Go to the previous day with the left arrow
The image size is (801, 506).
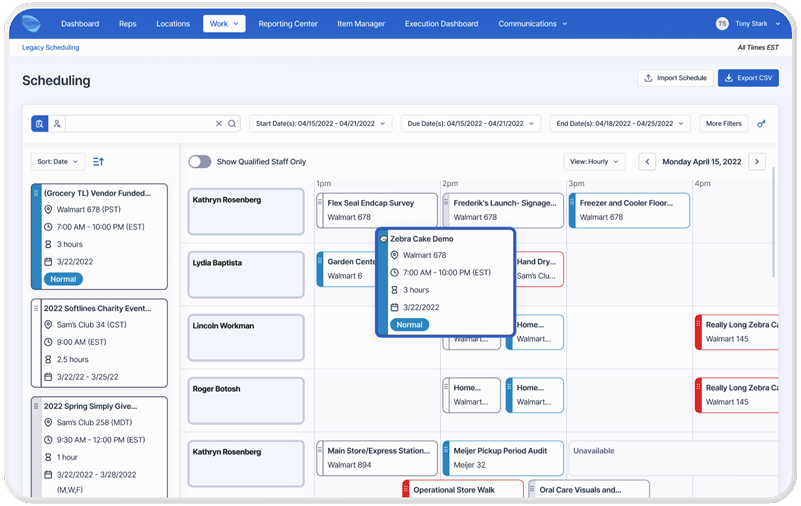point(647,161)
